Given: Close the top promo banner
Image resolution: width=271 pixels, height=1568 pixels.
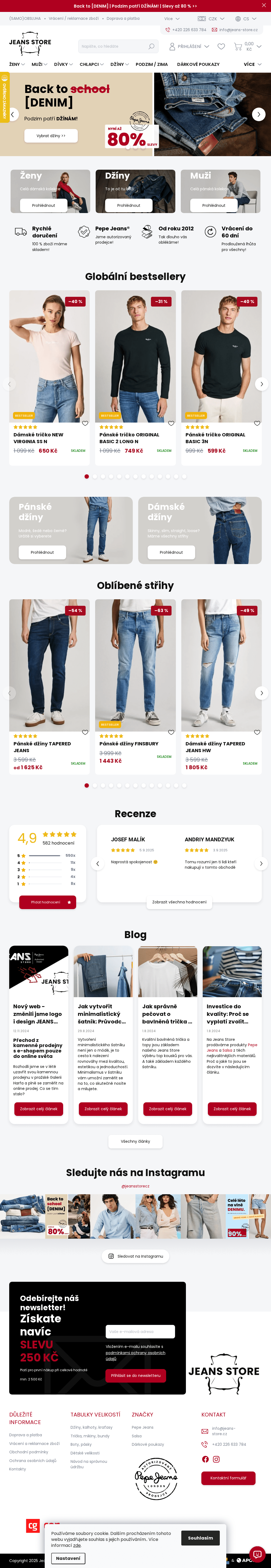Looking at the screenshot, I should (264, 5).
